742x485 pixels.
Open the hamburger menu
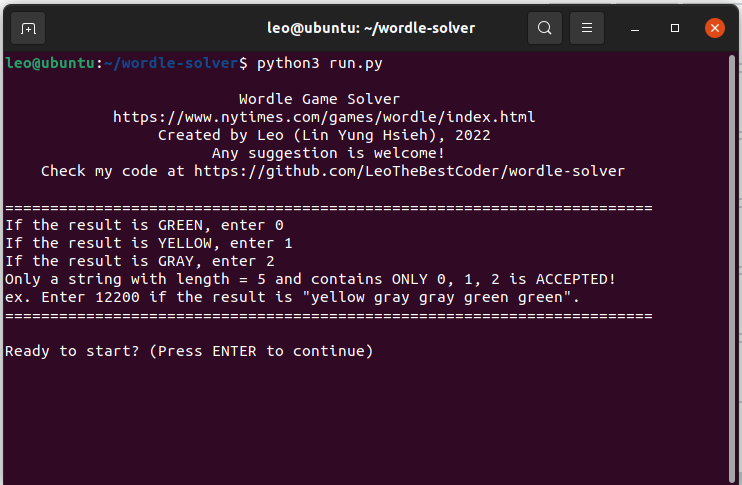click(x=587, y=28)
